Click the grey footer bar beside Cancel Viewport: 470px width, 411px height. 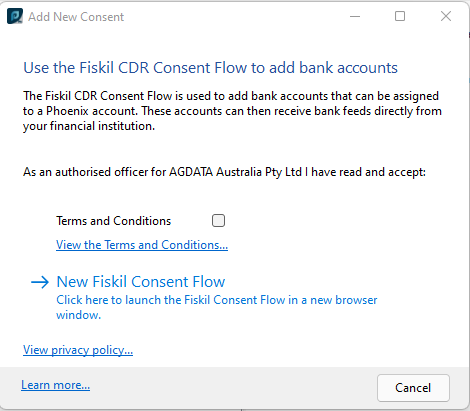point(233,388)
